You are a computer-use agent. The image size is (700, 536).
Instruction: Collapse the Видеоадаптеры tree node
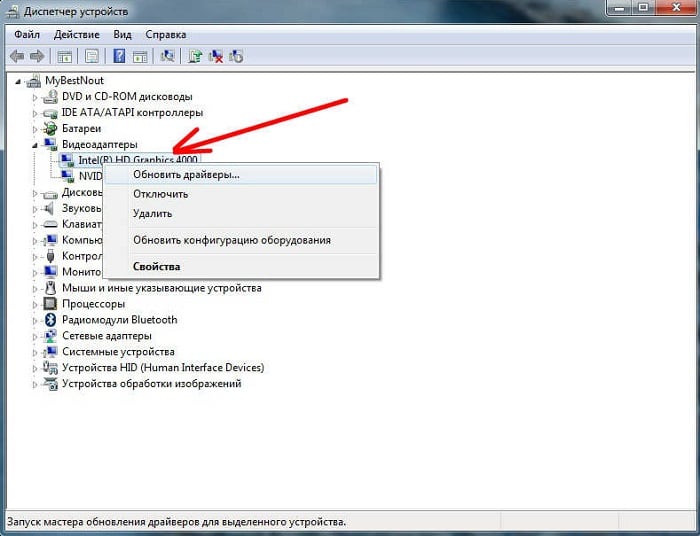[x=36, y=145]
